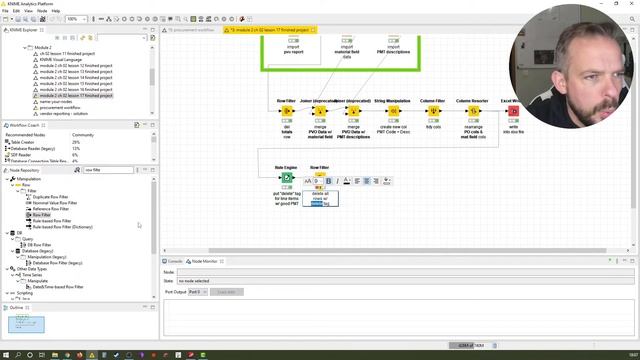This screenshot has width=640, height=360.
Task: Select the Joiner node merging PVO data with material field
Action: pyautogui.click(x=320, y=111)
